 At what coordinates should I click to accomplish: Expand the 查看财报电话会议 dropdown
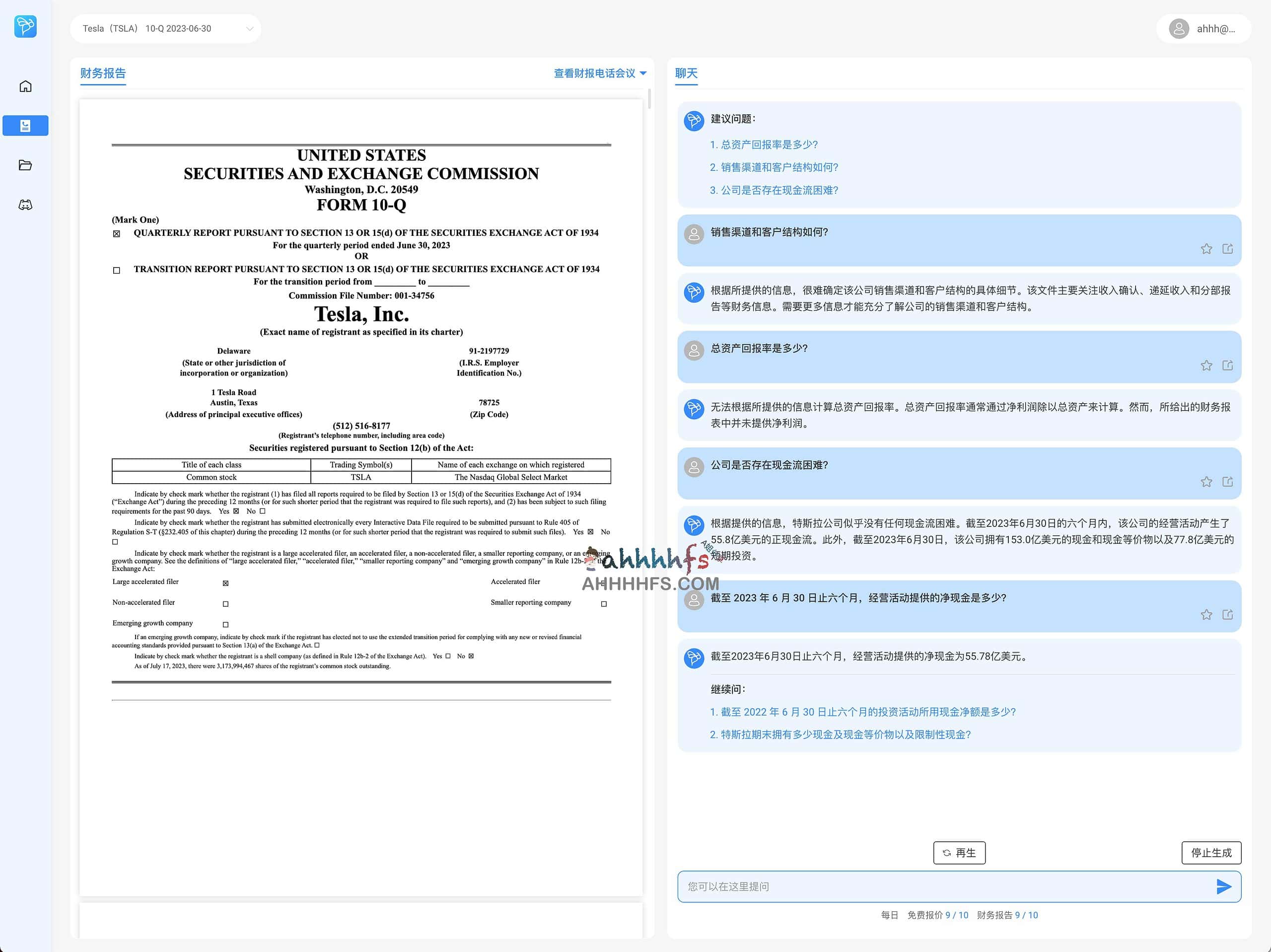click(599, 73)
